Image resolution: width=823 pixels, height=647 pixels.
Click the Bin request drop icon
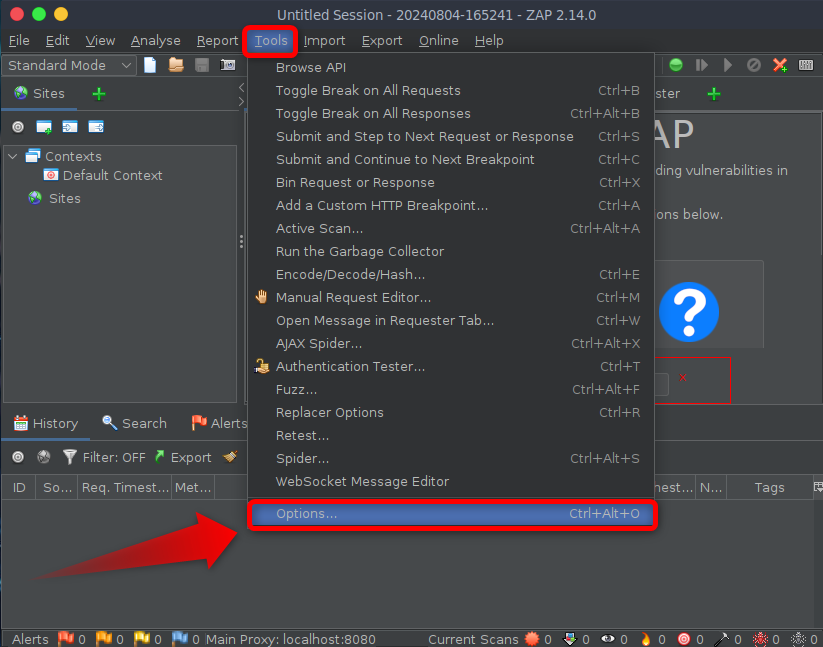(754, 65)
